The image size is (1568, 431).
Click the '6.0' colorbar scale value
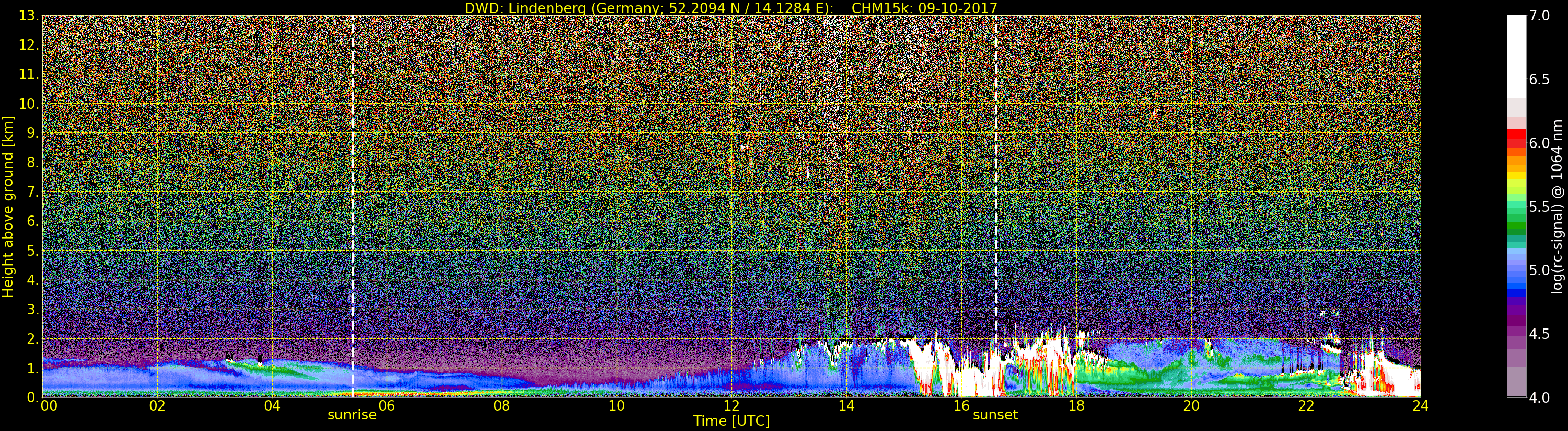click(x=1539, y=143)
